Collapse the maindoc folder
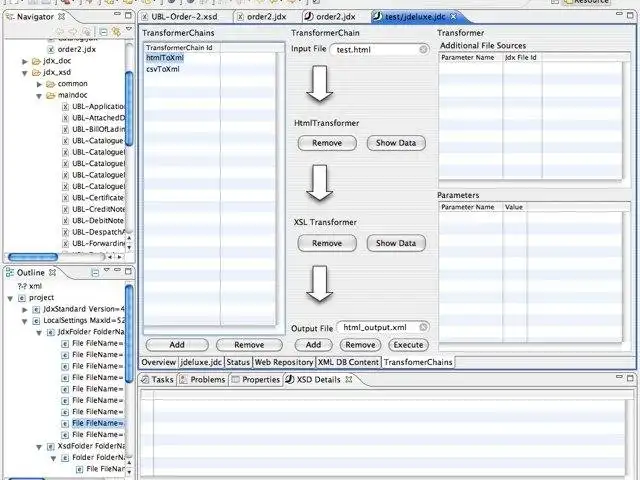Image resolution: width=640 pixels, height=480 pixels. (39, 96)
